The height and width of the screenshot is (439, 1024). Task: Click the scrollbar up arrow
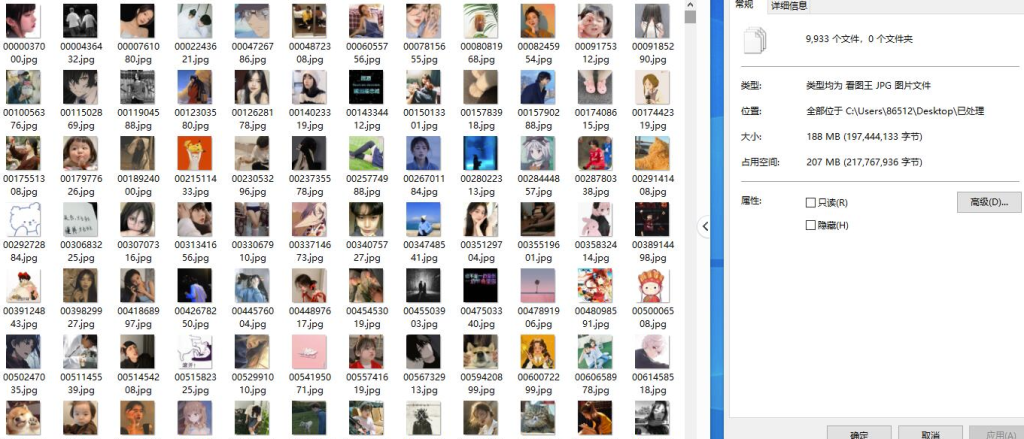pyautogui.click(x=690, y=4)
